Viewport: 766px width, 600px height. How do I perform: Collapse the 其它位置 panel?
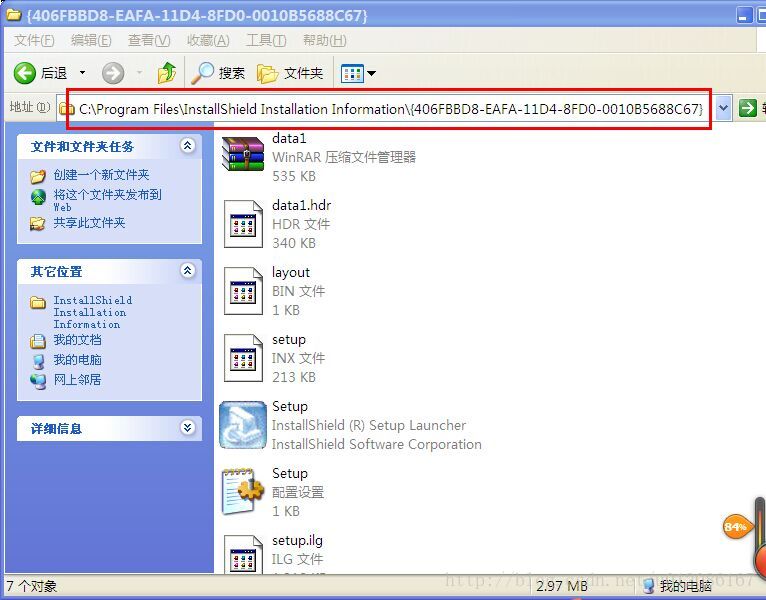coord(188,270)
